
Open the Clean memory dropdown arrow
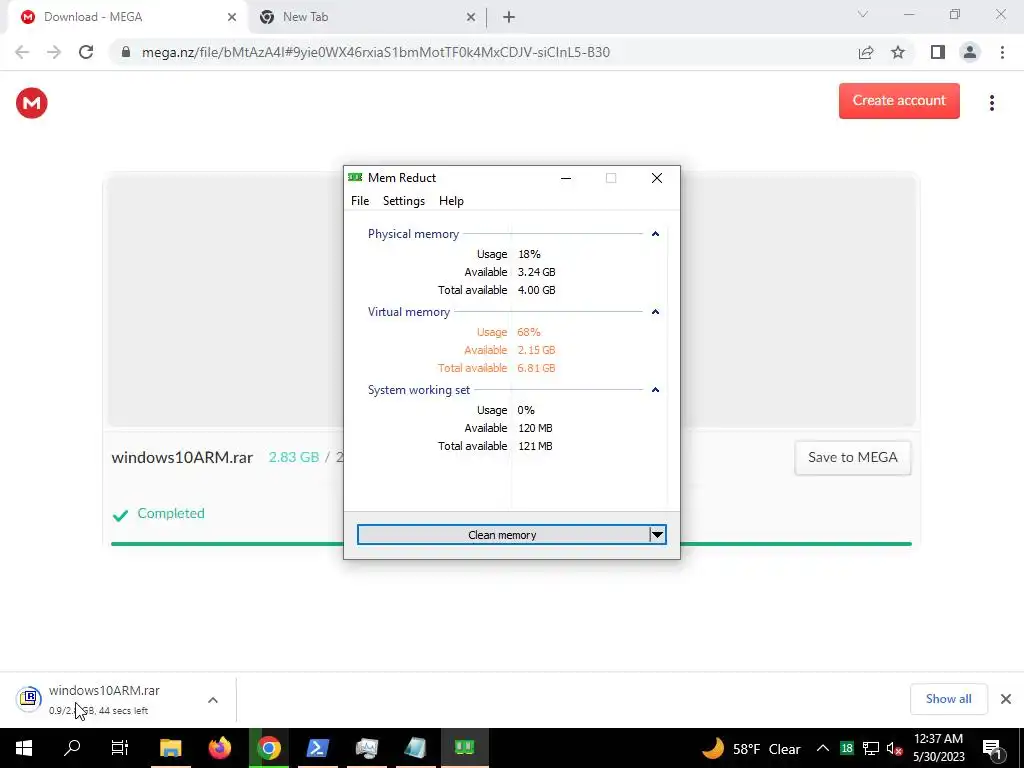657,535
